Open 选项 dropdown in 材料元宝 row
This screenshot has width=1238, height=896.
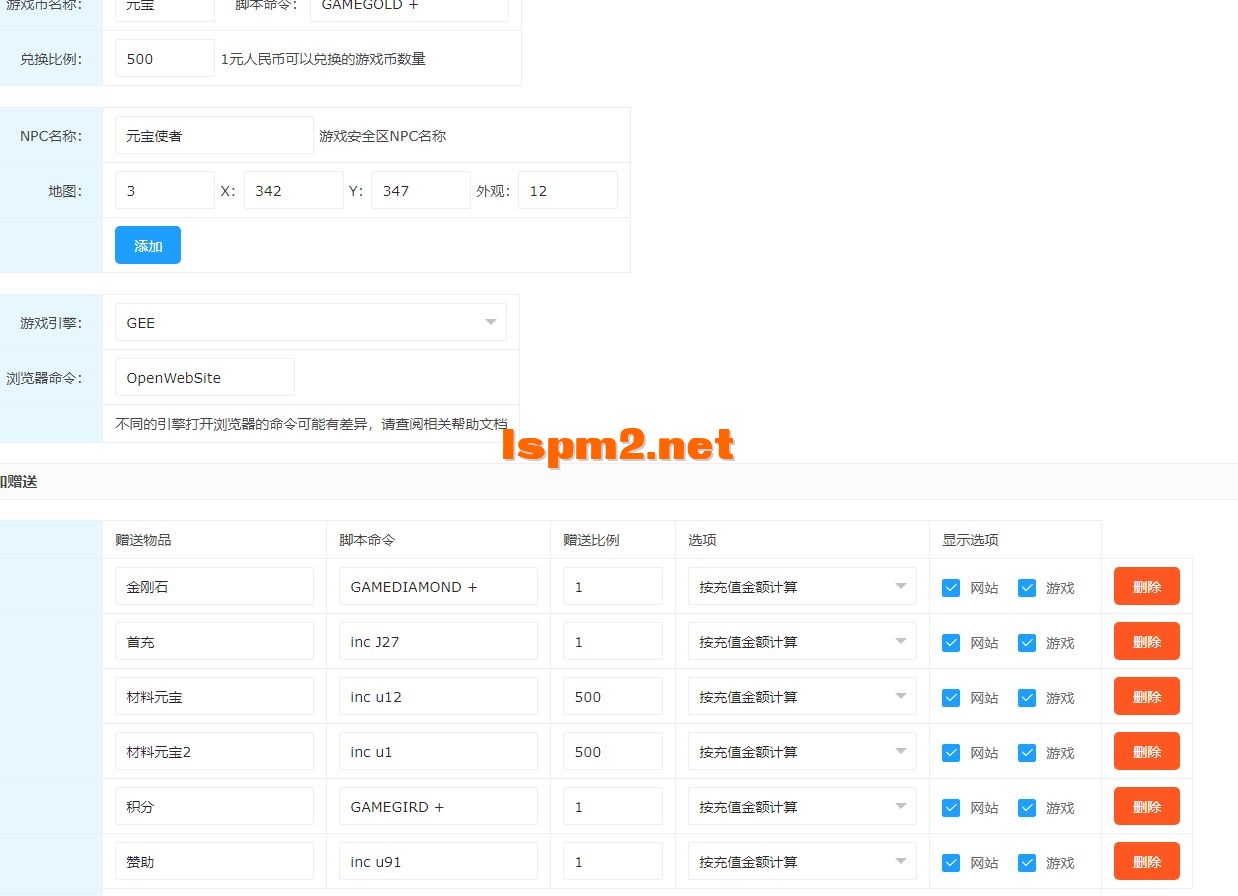(802, 696)
